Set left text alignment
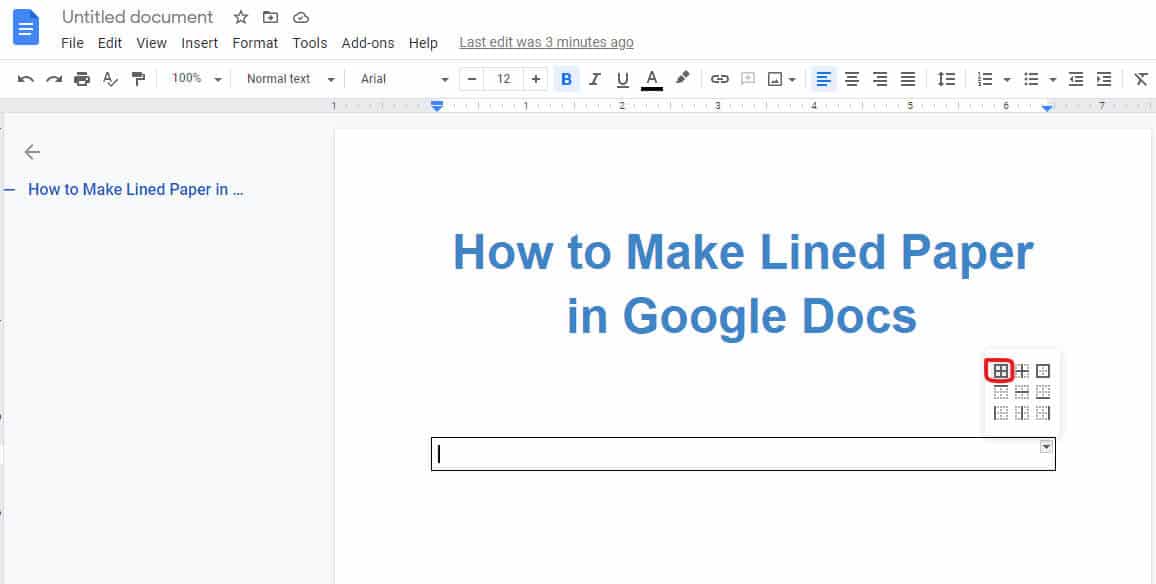Image resolution: width=1156 pixels, height=584 pixels. pyautogui.click(x=824, y=79)
